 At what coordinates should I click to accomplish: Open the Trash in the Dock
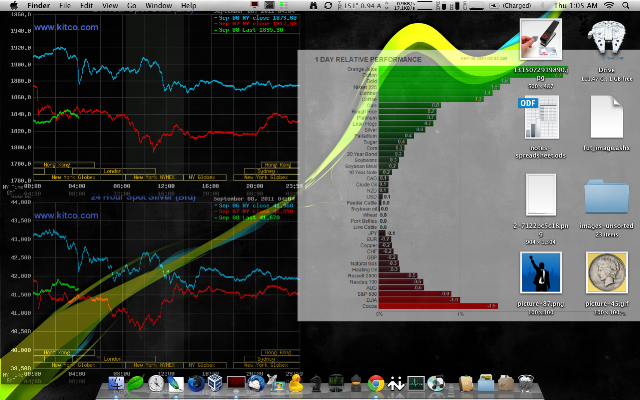[526, 384]
